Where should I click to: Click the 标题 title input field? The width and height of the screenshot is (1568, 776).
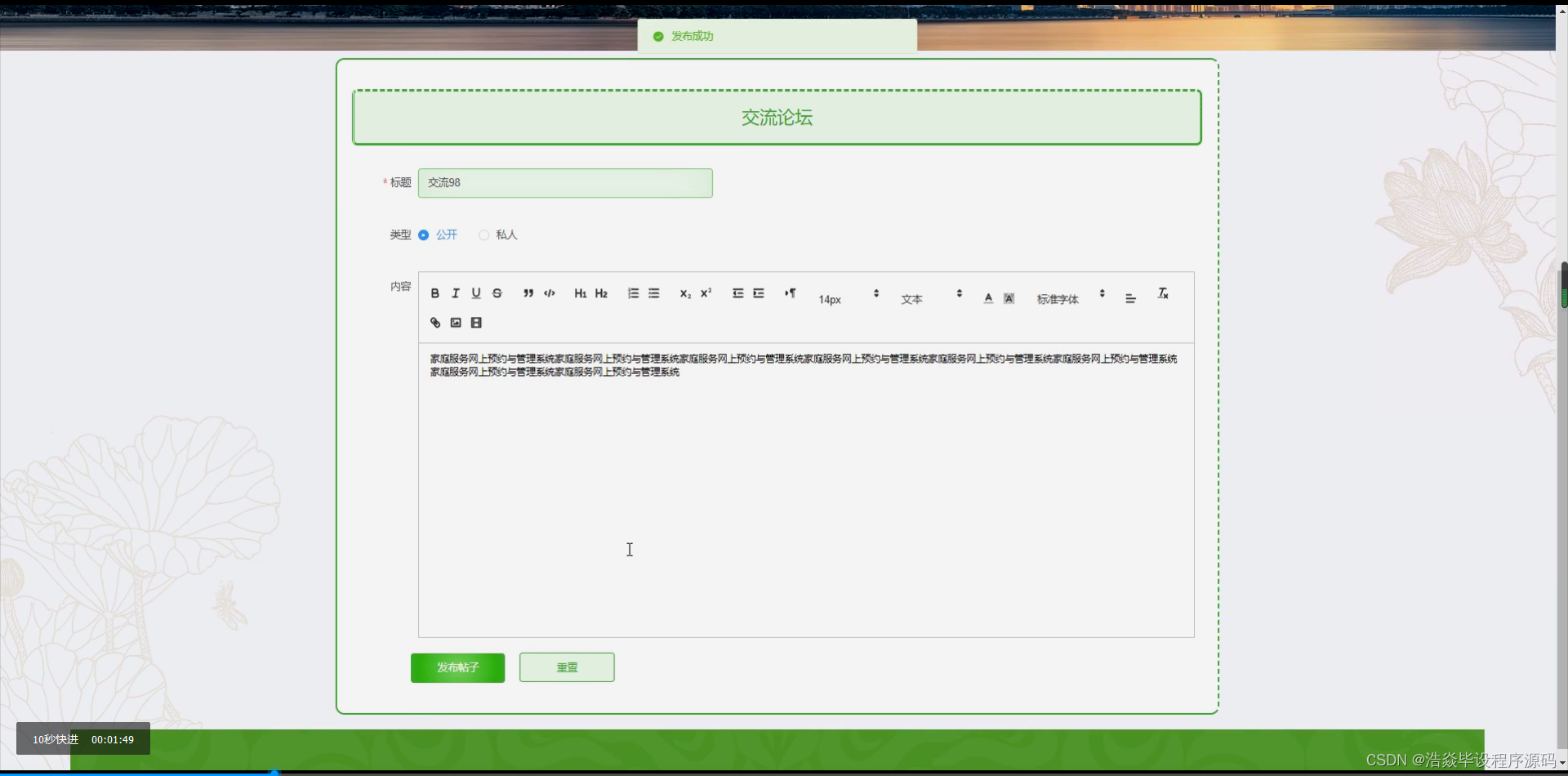click(x=565, y=183)
